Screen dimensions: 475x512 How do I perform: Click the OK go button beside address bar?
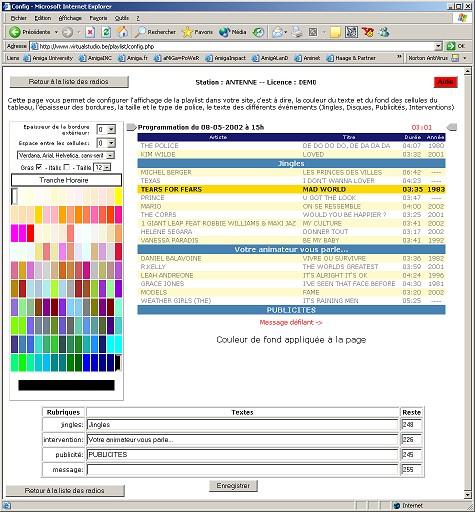coord(455,46)
